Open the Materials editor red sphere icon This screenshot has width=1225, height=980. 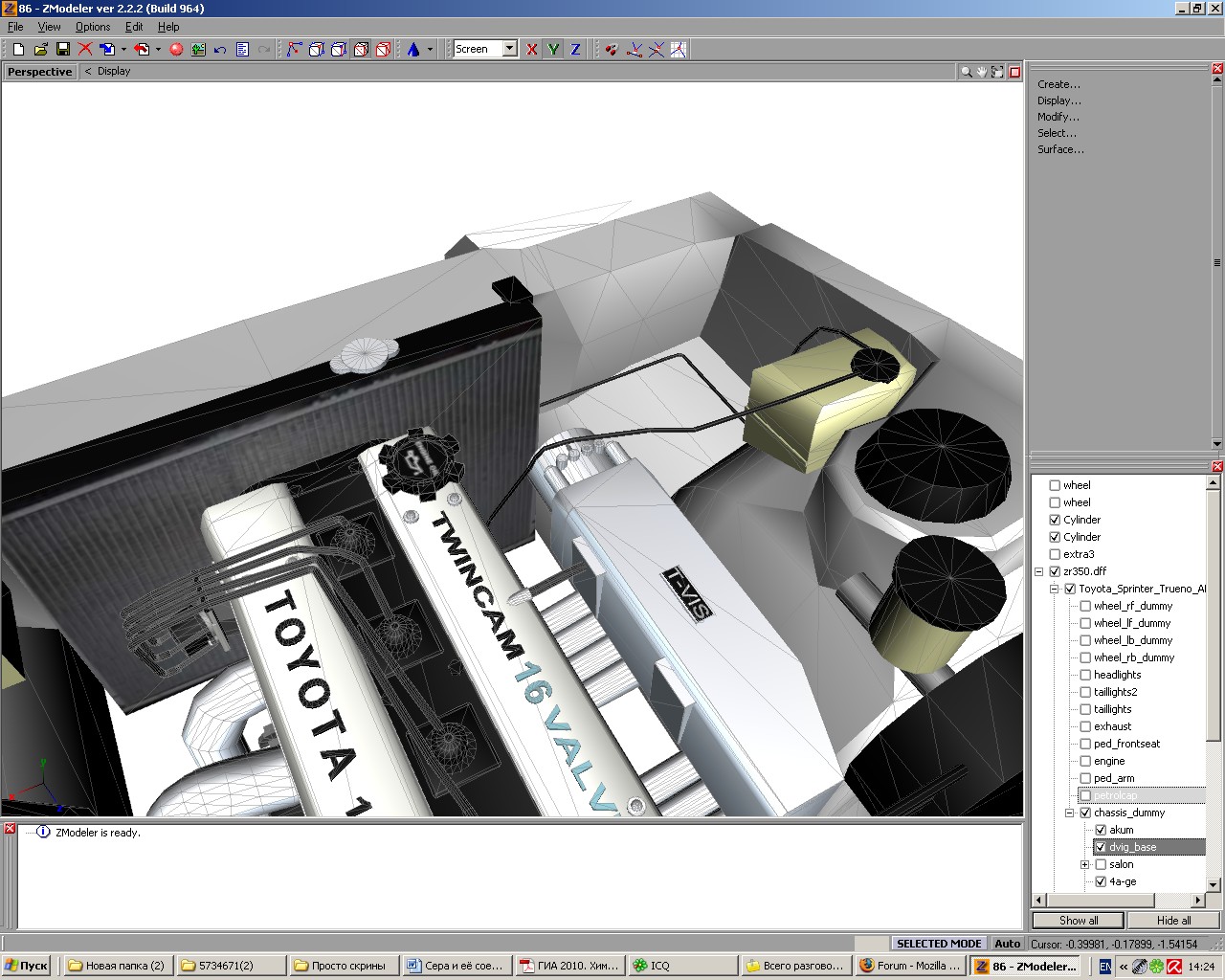tap(176, 49)
